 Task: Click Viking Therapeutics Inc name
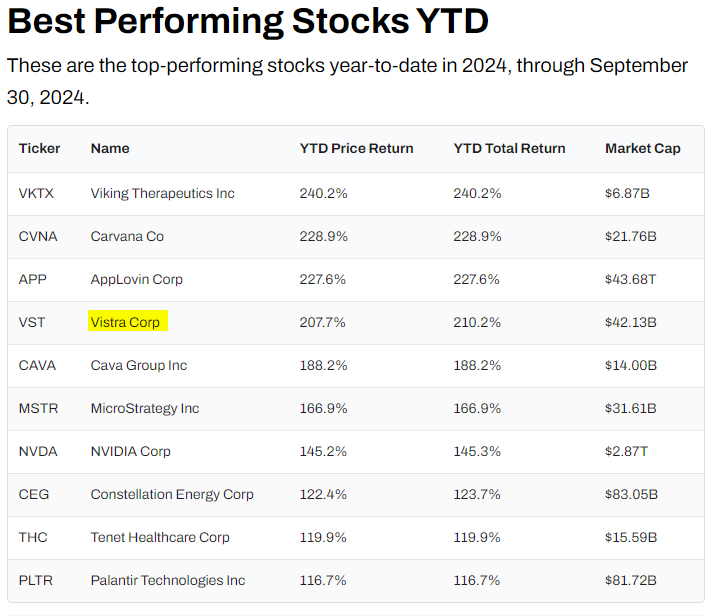tap(162, 193)
